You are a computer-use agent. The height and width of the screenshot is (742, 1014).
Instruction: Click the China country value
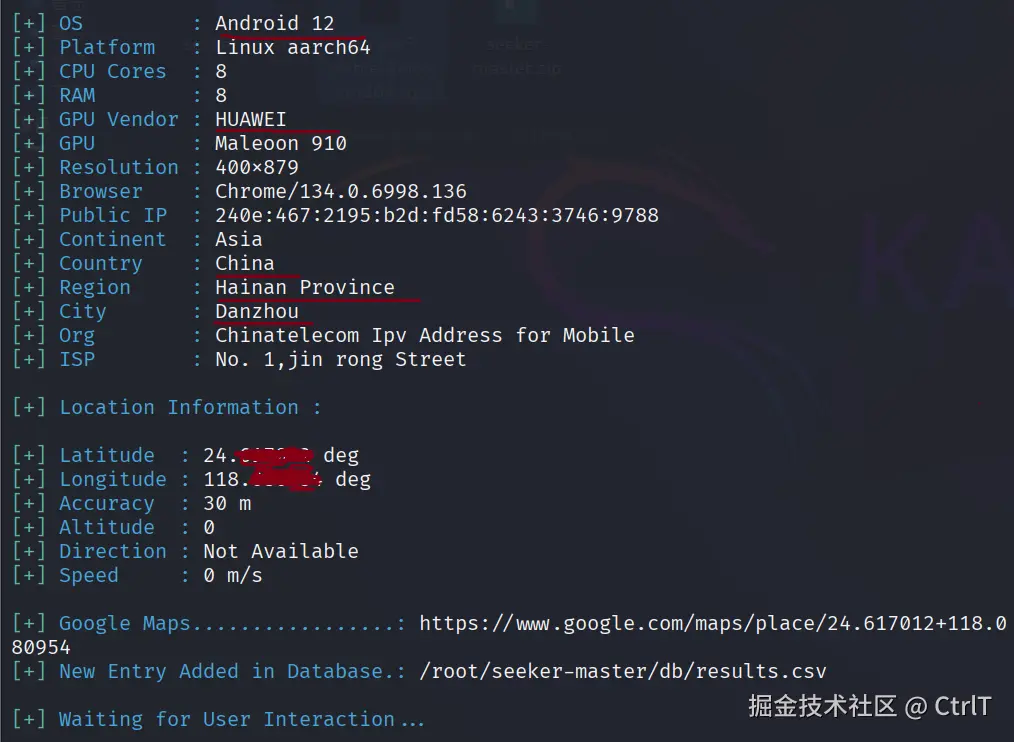(245, 264)
